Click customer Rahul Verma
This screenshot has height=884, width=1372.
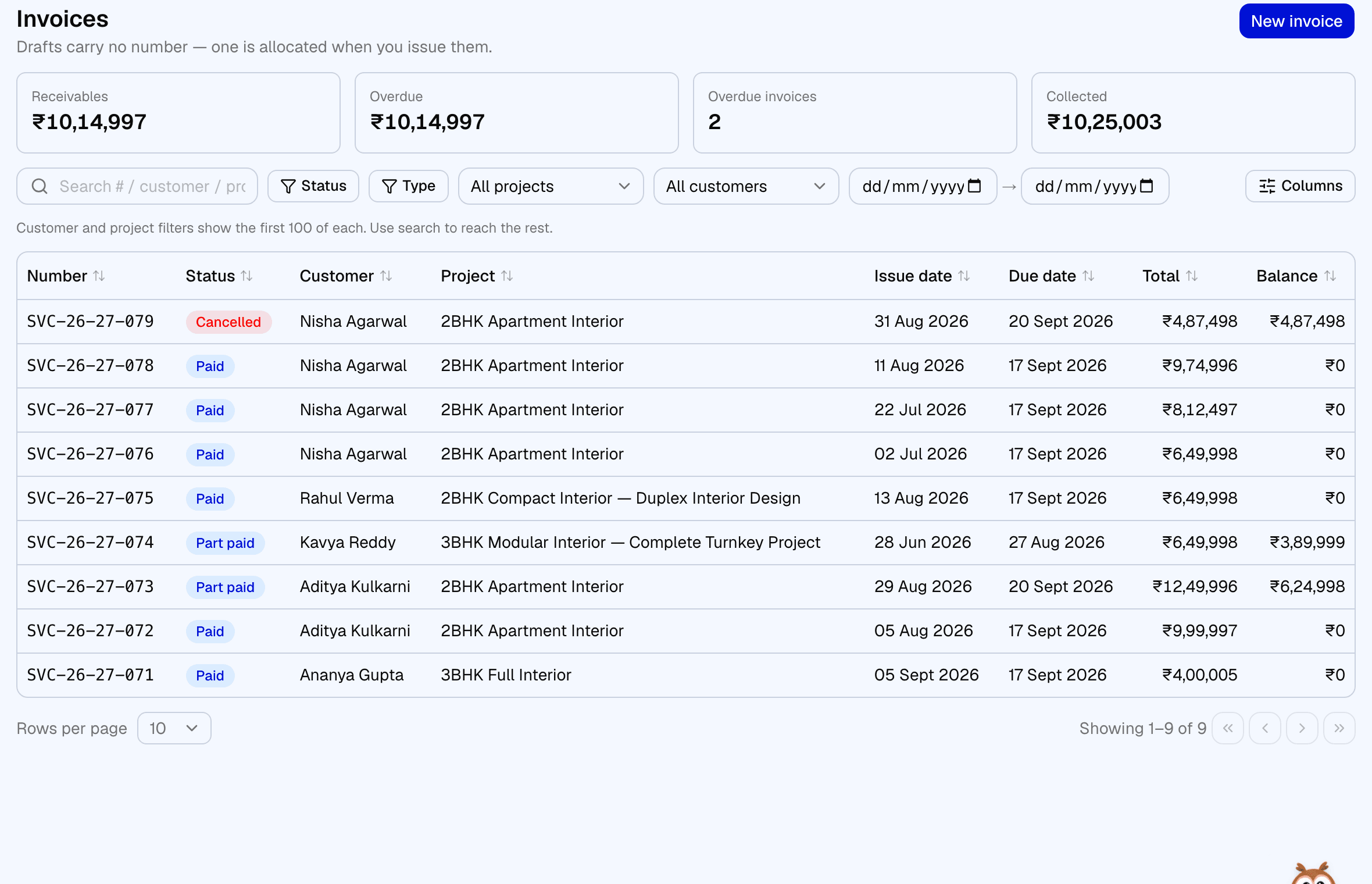point(346,498)
